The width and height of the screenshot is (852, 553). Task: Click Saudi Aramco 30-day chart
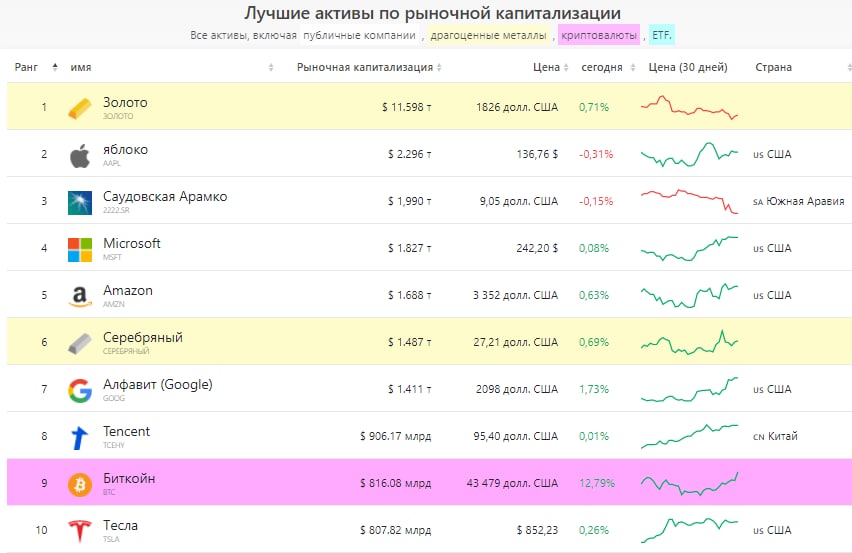click(x=689, y=201)
